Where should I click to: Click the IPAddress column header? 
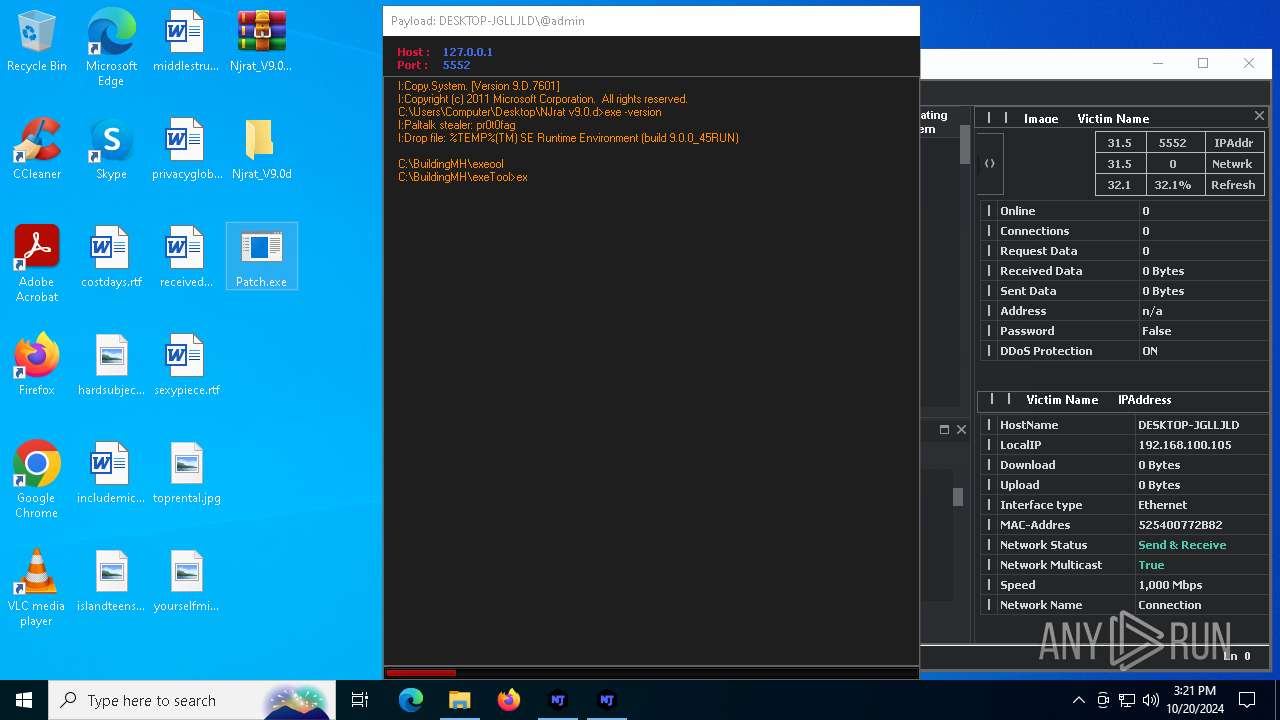(1144, 399)
